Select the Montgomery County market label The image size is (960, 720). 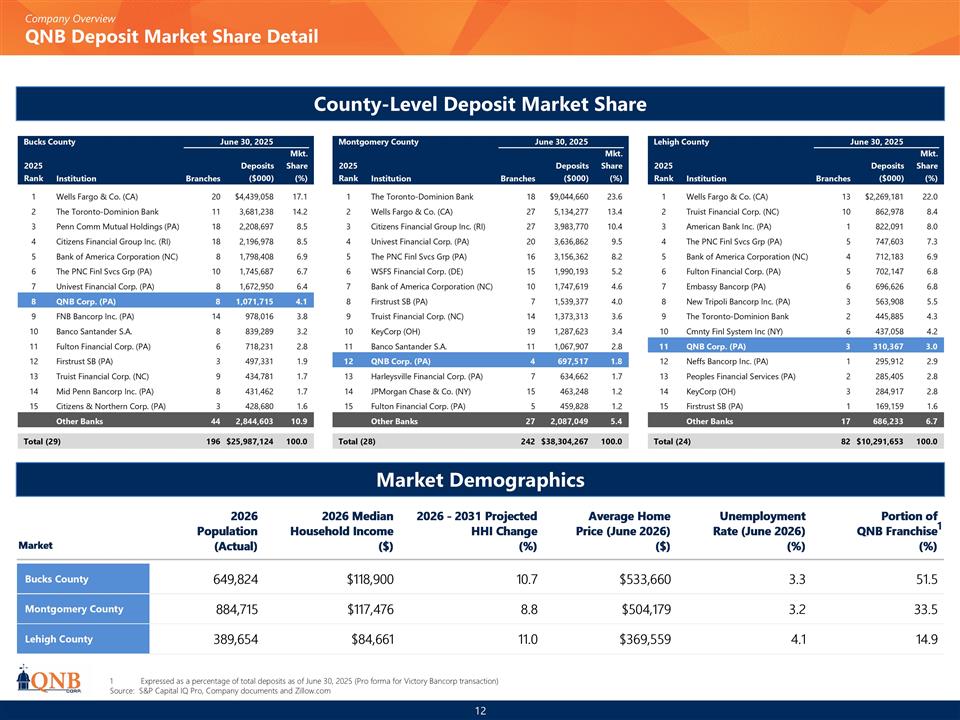[x=83, y=609]
